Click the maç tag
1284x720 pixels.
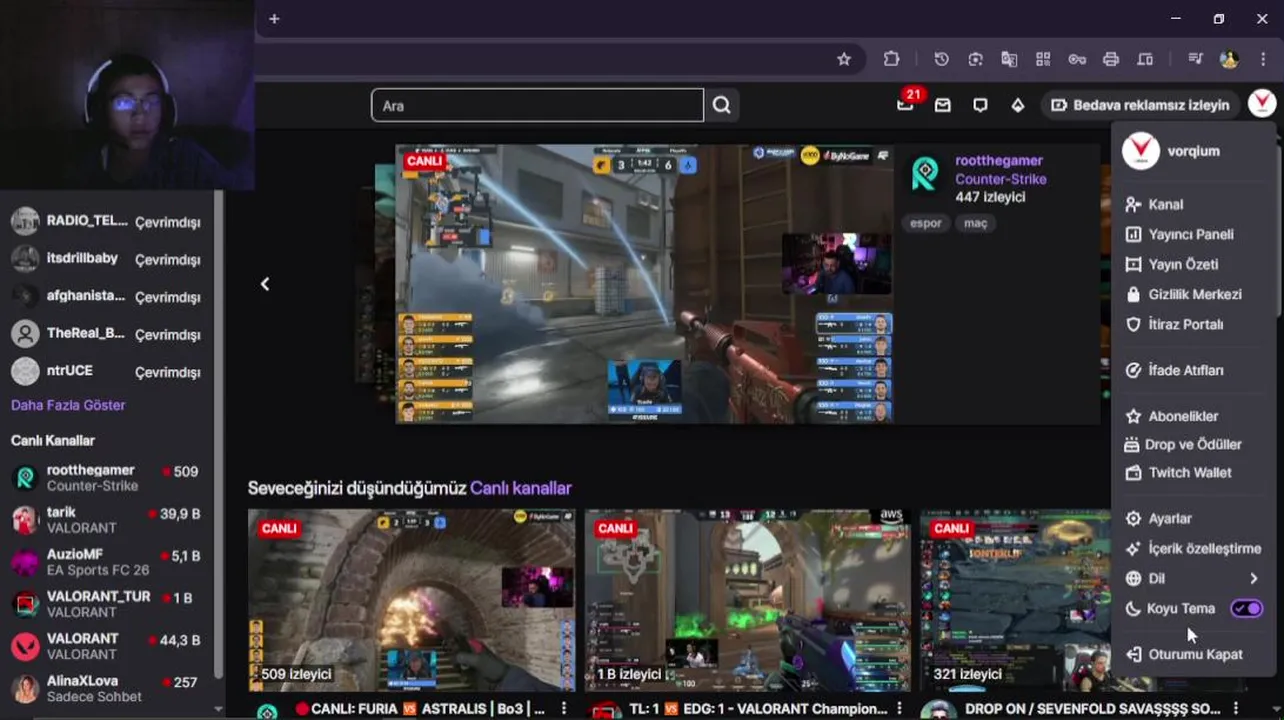975,223
